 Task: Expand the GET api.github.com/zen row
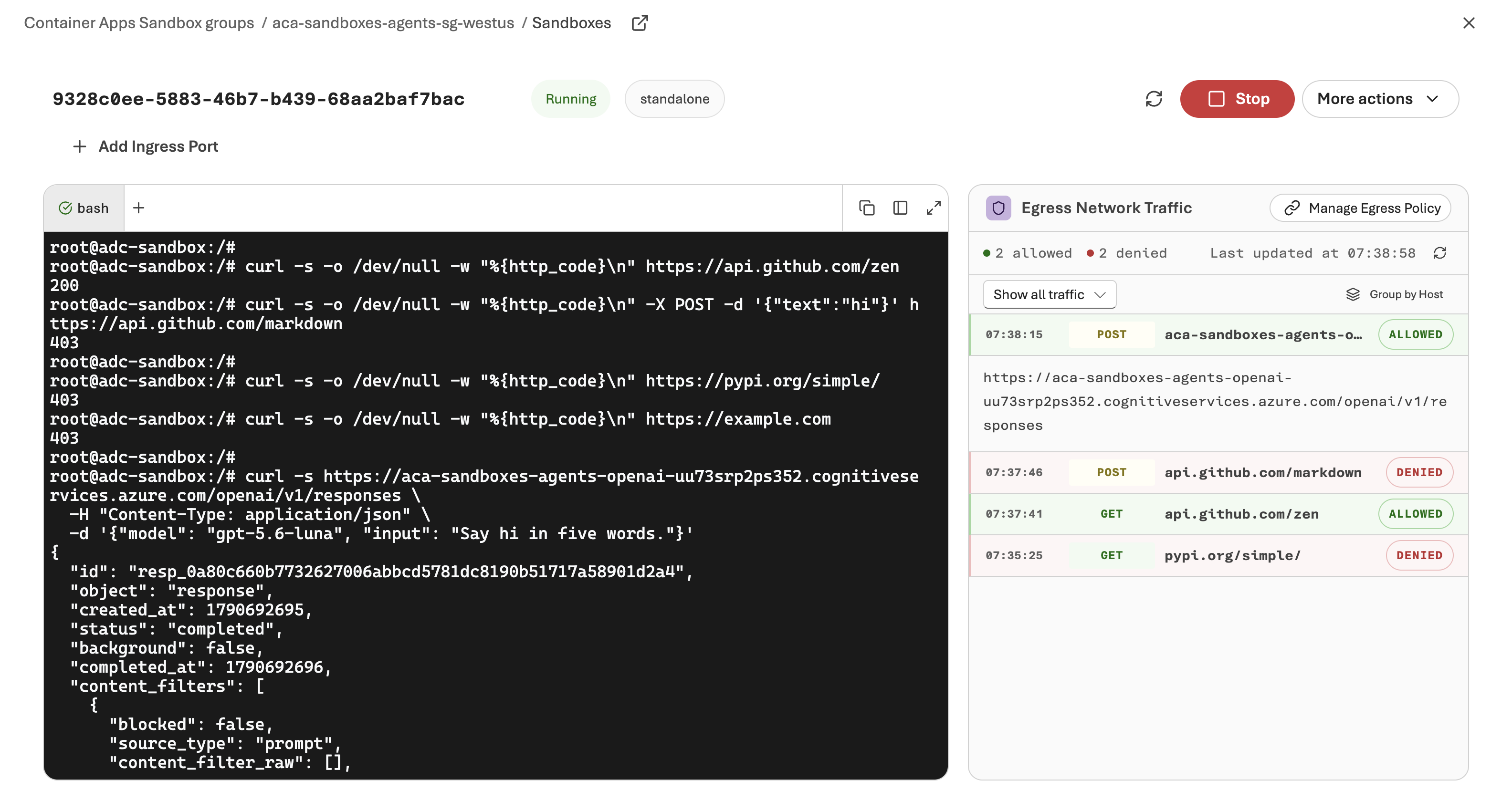1218,514
